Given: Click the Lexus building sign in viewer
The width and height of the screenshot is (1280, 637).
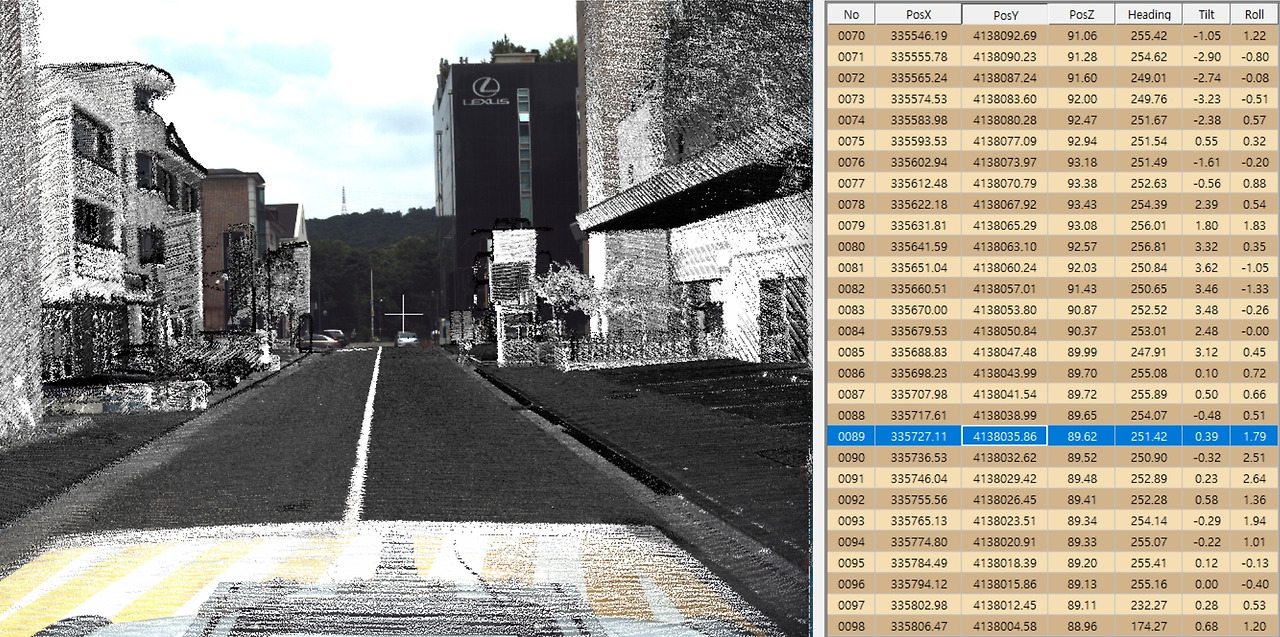Looking at the screenshot, I should [485, 93].
